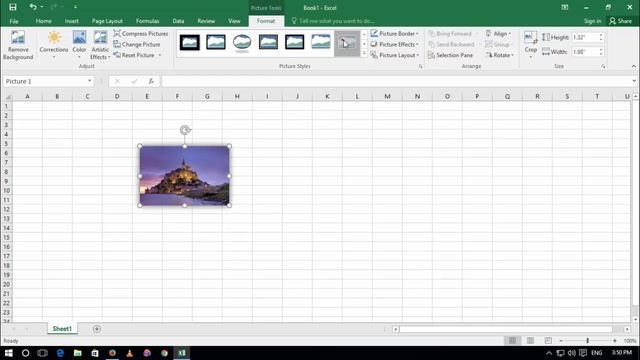Switch to the Home tab
Image resolution: width=640 pixels, height=360 pixels.
pyautogui.click(x=43, y=21)
